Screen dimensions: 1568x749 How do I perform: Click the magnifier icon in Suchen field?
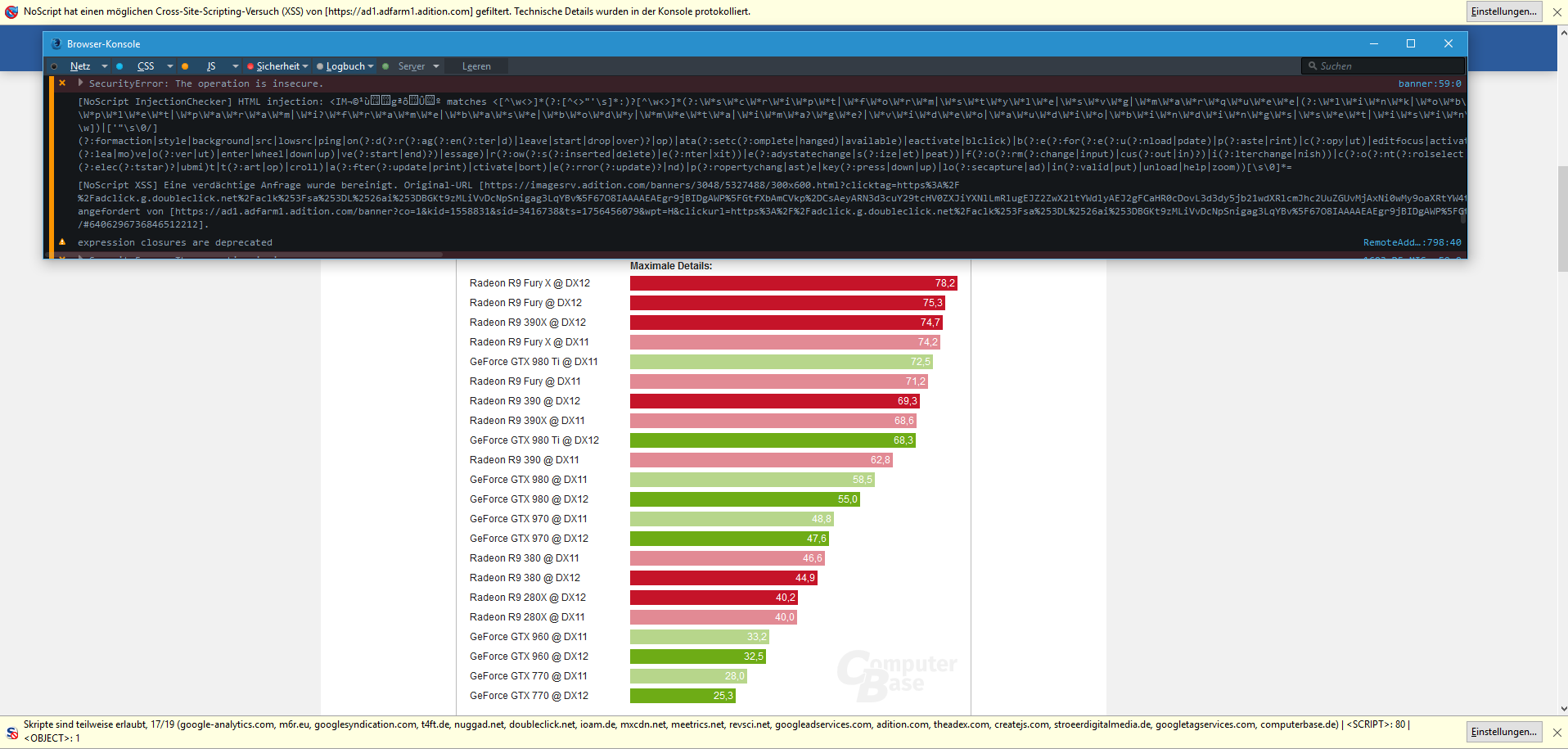coord(1312,66)
